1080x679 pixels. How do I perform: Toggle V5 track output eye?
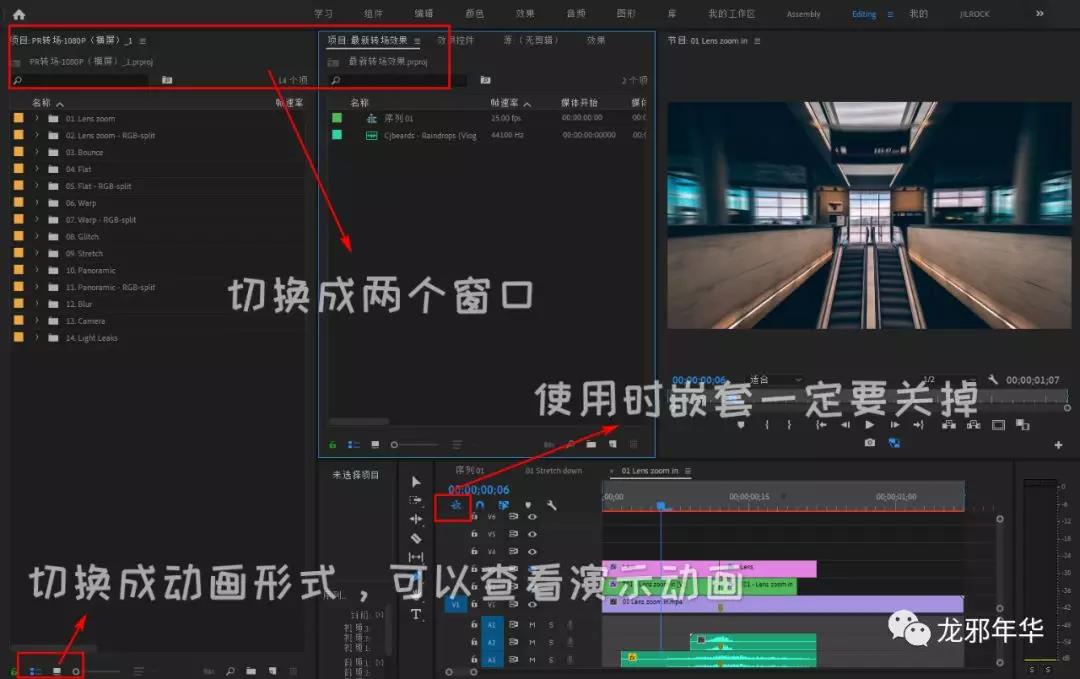(532, 534)
